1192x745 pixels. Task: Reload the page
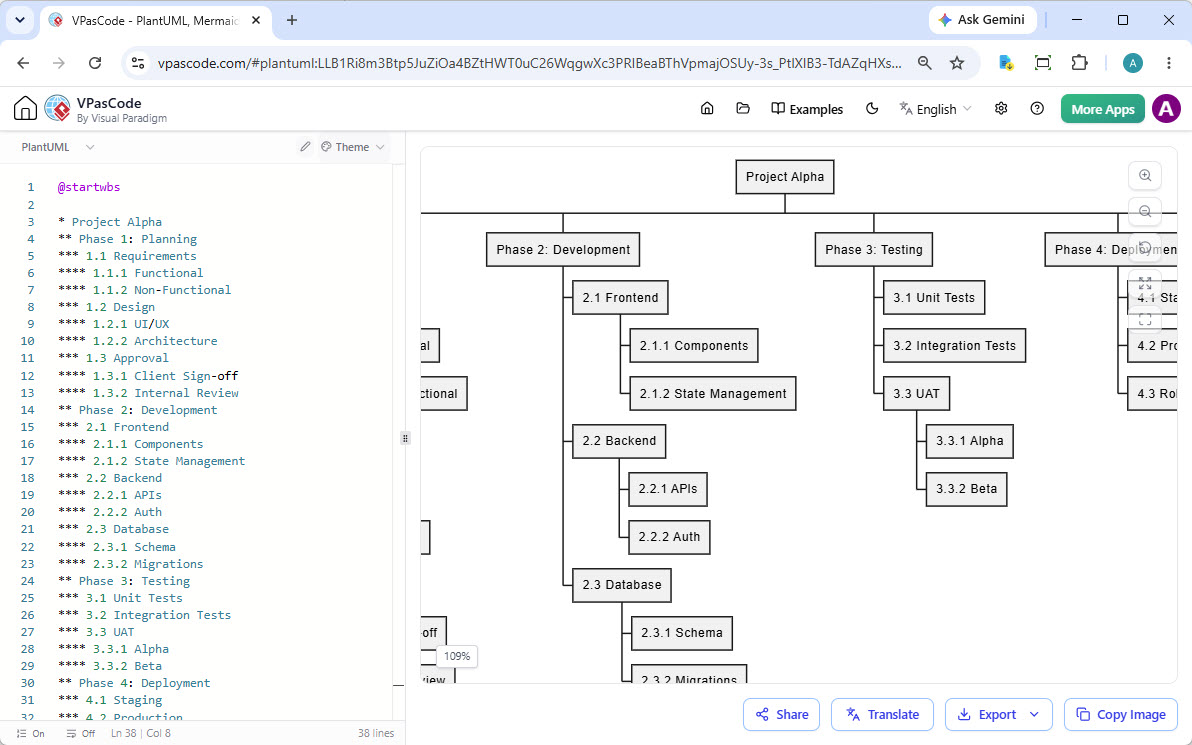(94, 63)
